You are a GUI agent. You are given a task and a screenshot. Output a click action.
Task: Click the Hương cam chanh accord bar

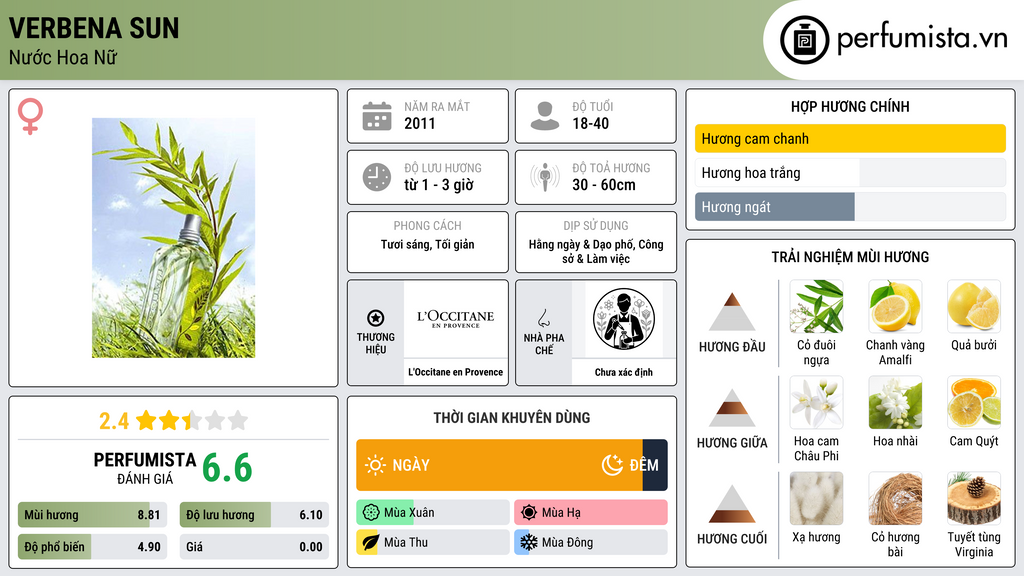[x=850, y=138]
